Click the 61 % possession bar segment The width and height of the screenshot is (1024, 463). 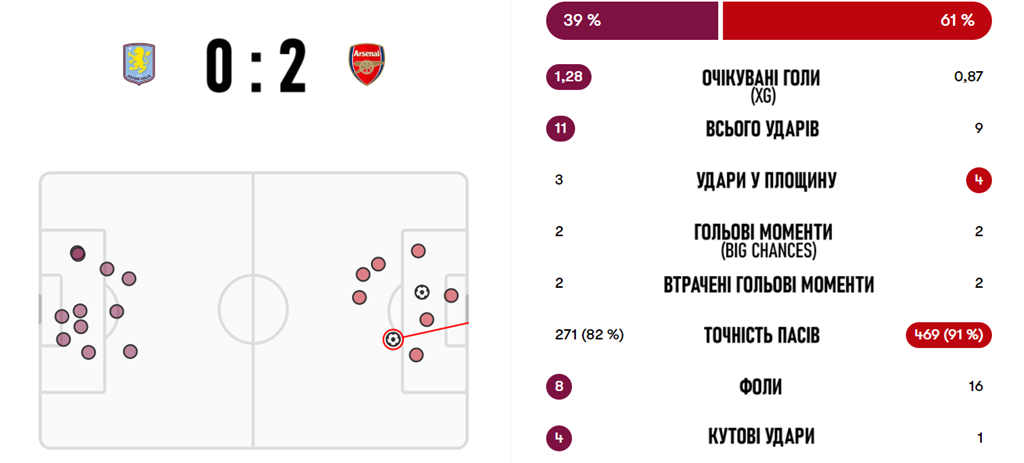857,20
